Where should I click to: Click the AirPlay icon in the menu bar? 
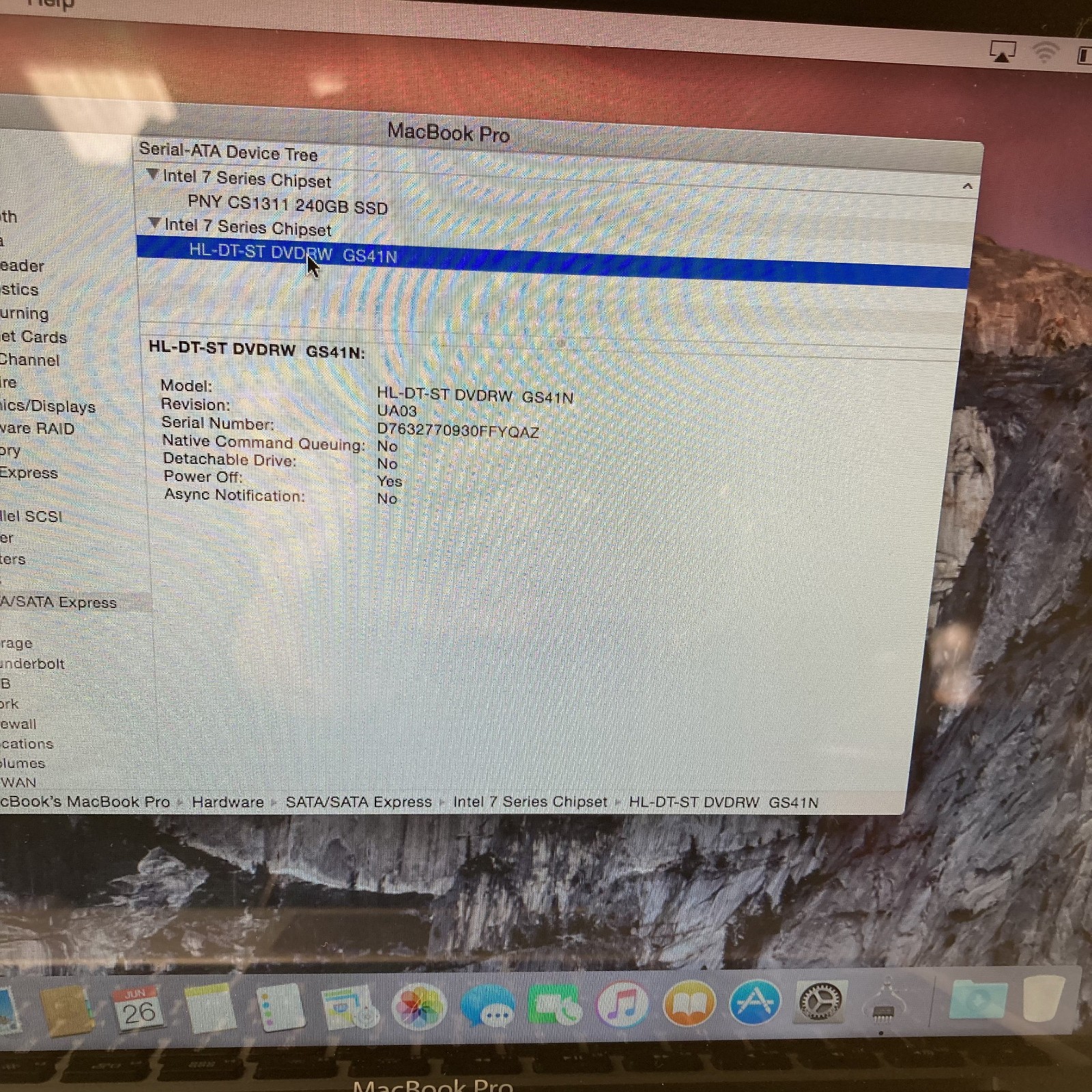tap(1003, 51)
